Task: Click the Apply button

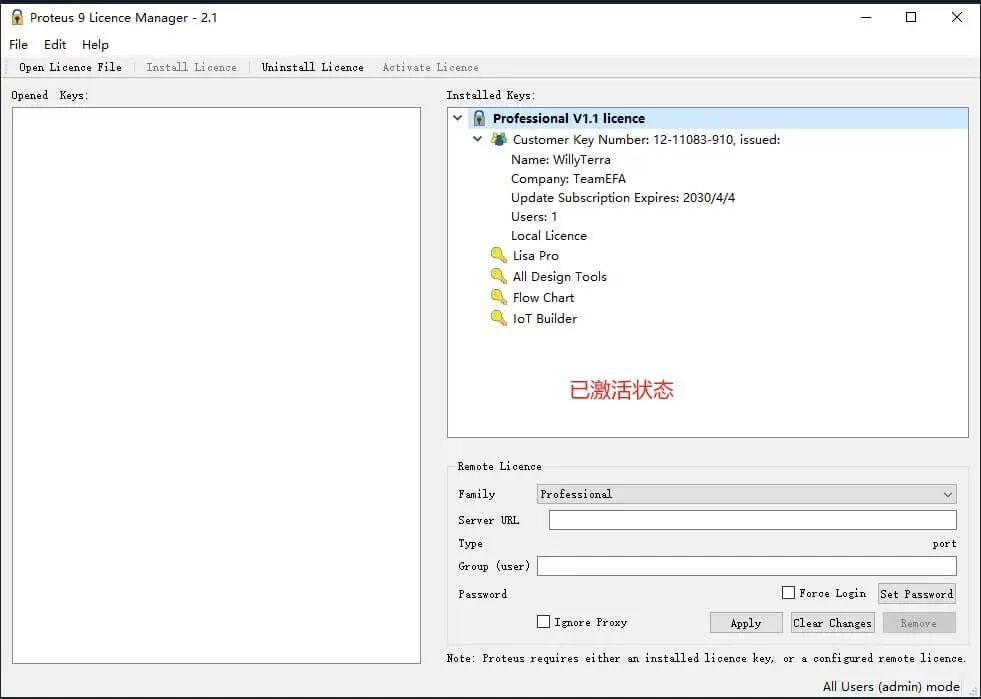Action: [746, 623]
